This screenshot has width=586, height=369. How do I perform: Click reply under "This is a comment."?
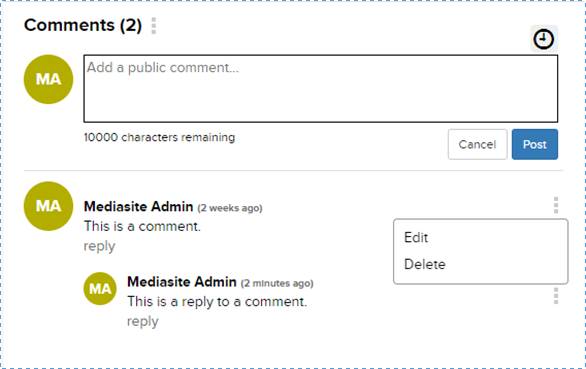99,246
